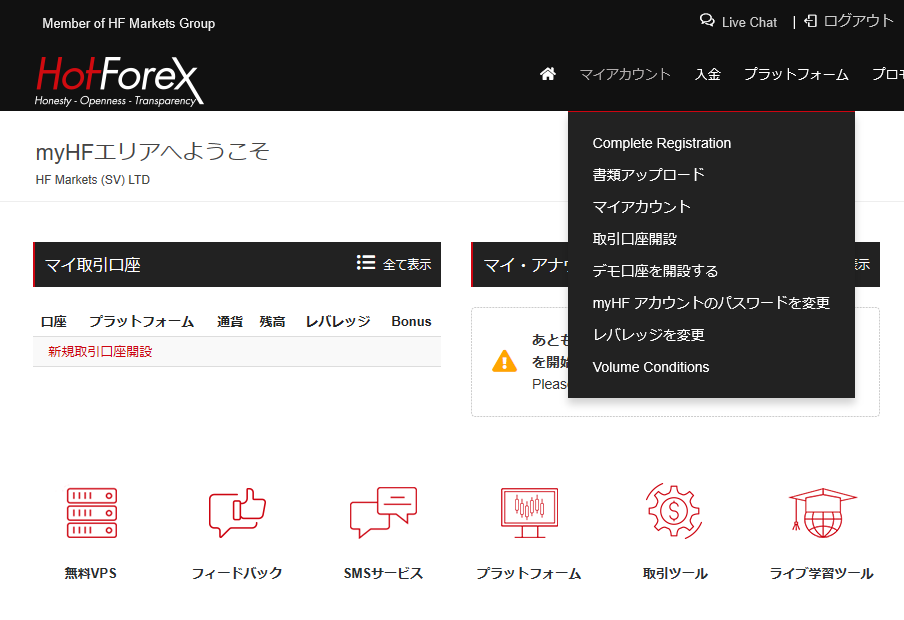The height and width of the screenshot is (620, 904).
Task: Select myHF アカウントのパスワードを変更 option
Action: click(711, 303)
